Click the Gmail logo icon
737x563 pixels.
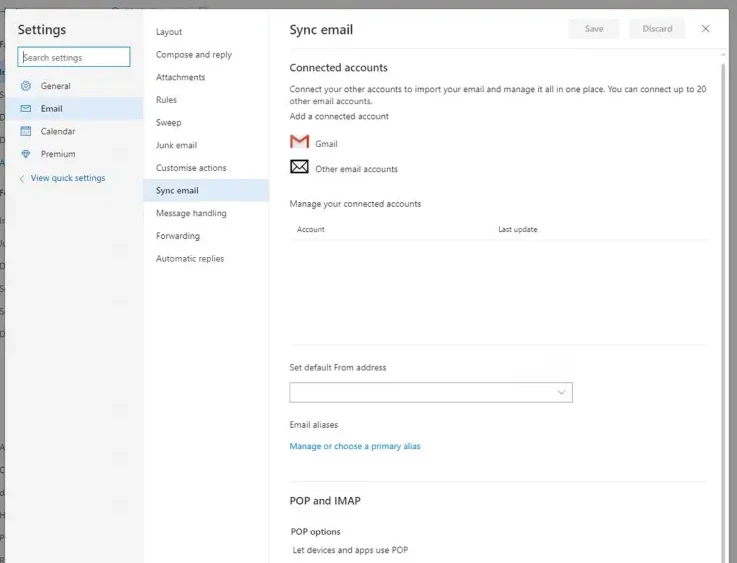(x=299, y=141)
